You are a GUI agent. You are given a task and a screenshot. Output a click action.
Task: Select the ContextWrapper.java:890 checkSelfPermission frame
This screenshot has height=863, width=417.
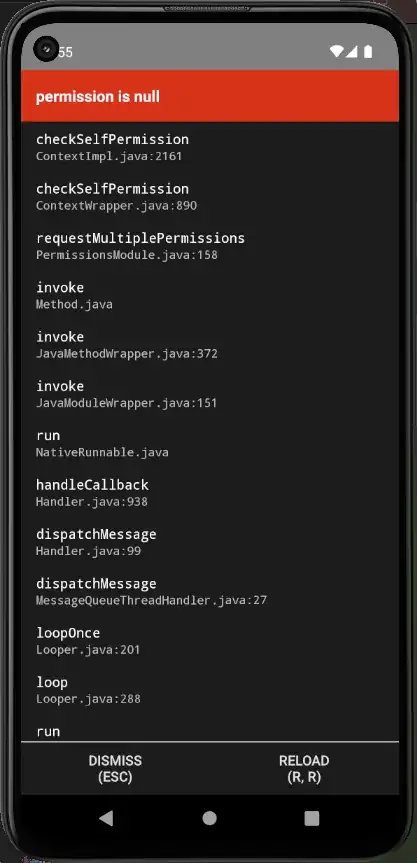[210, 196]
